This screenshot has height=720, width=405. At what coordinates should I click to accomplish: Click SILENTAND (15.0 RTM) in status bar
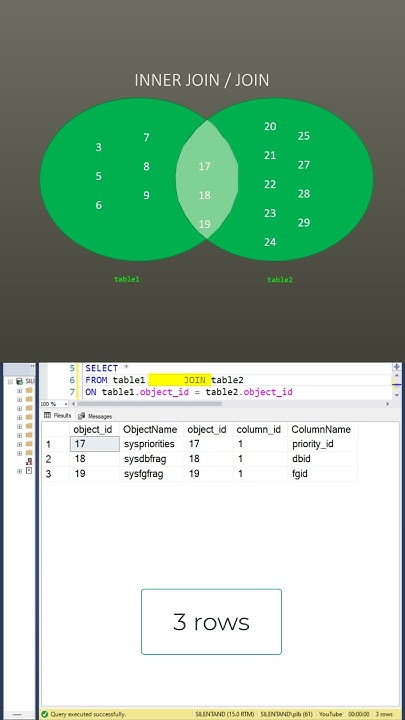click(225, 714)
